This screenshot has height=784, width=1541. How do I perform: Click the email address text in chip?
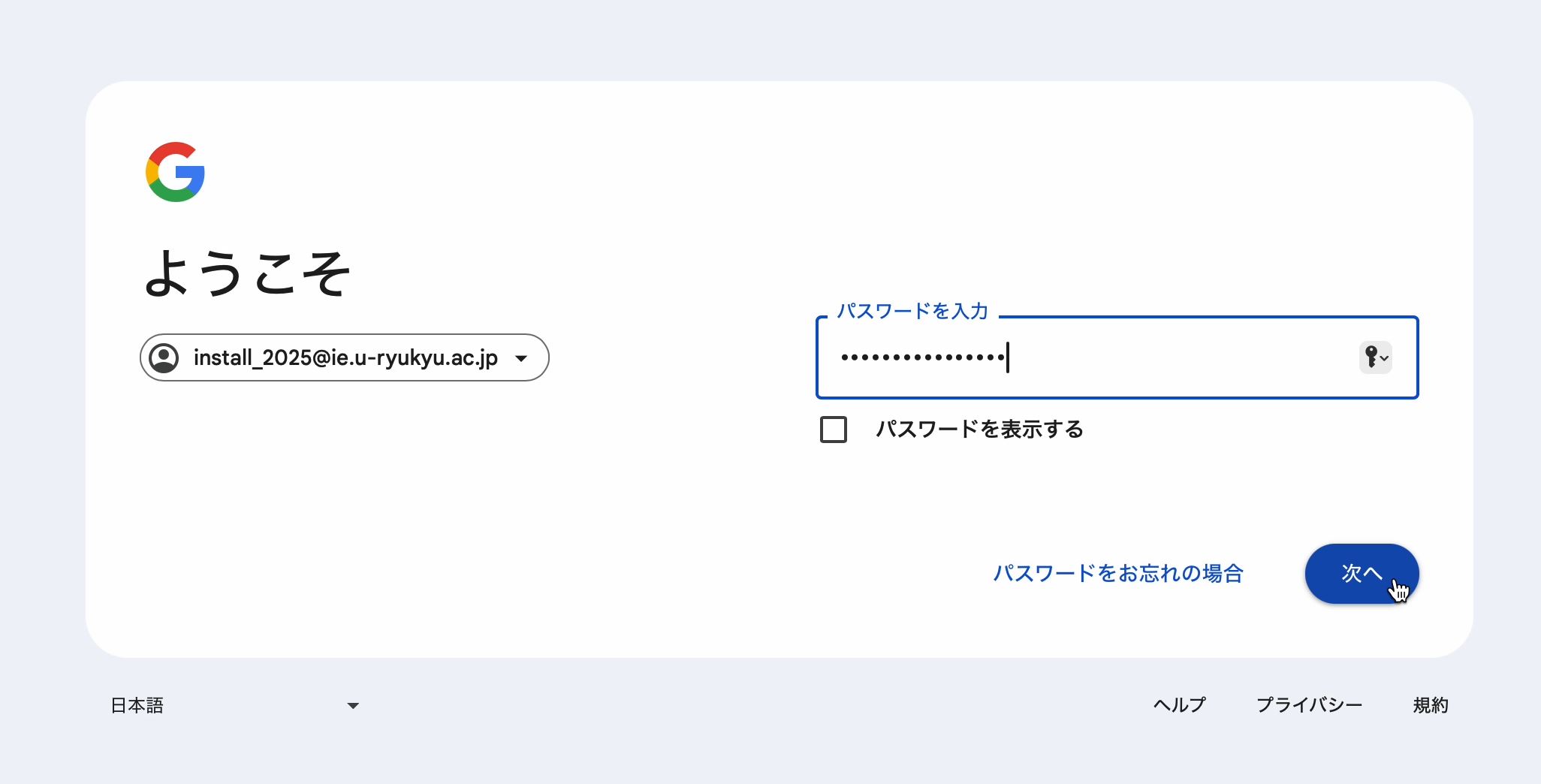[x=345, y=358]
